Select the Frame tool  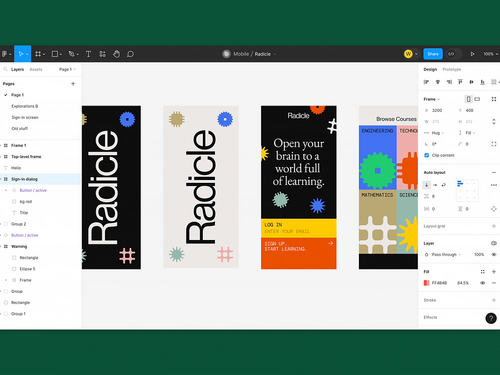(38, 54)
